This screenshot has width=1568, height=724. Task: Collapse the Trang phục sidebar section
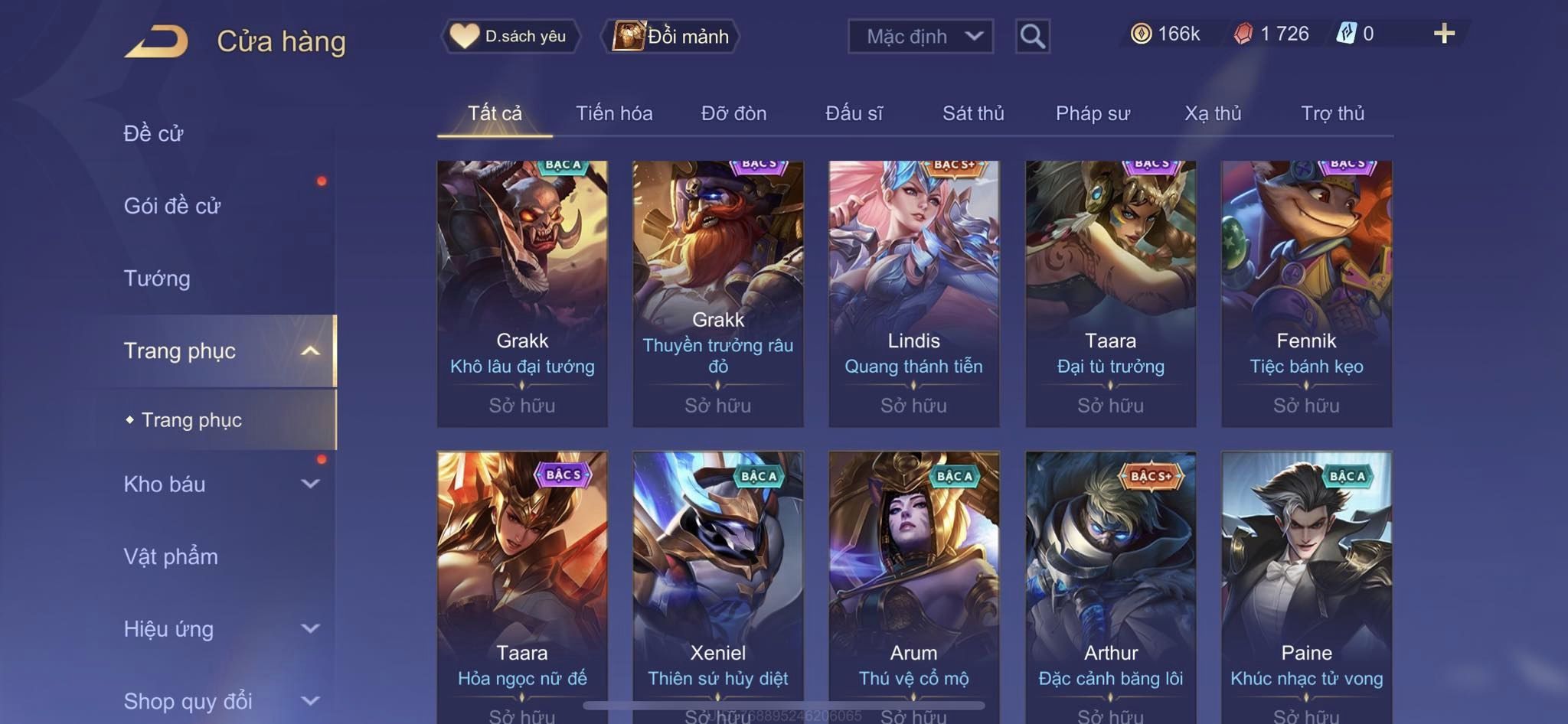pos(310,351)
